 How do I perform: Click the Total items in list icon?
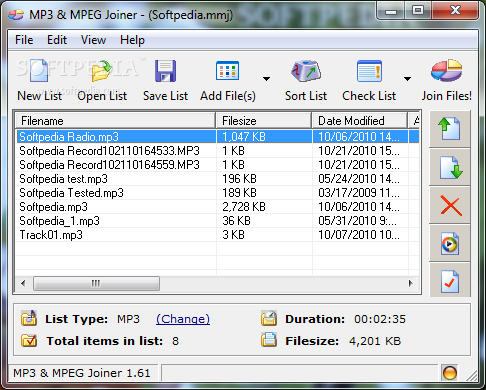coord(29,340)
